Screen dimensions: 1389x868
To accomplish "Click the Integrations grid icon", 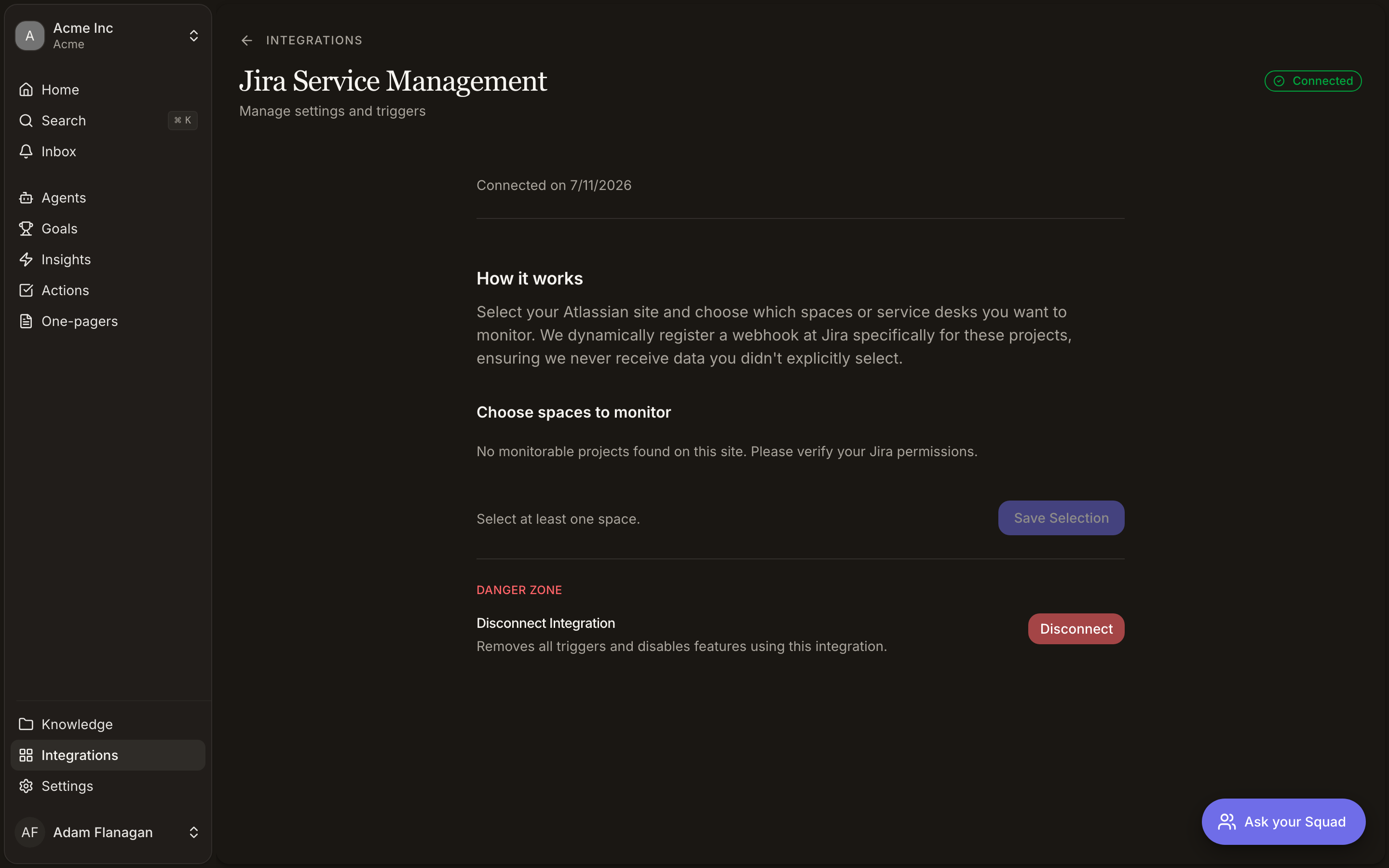I will pyautogui.click(x=26, y=756).
